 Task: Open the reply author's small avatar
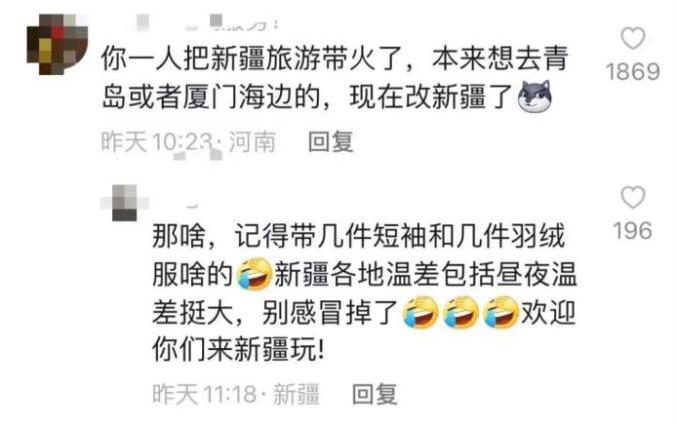(x=125, y=203)
